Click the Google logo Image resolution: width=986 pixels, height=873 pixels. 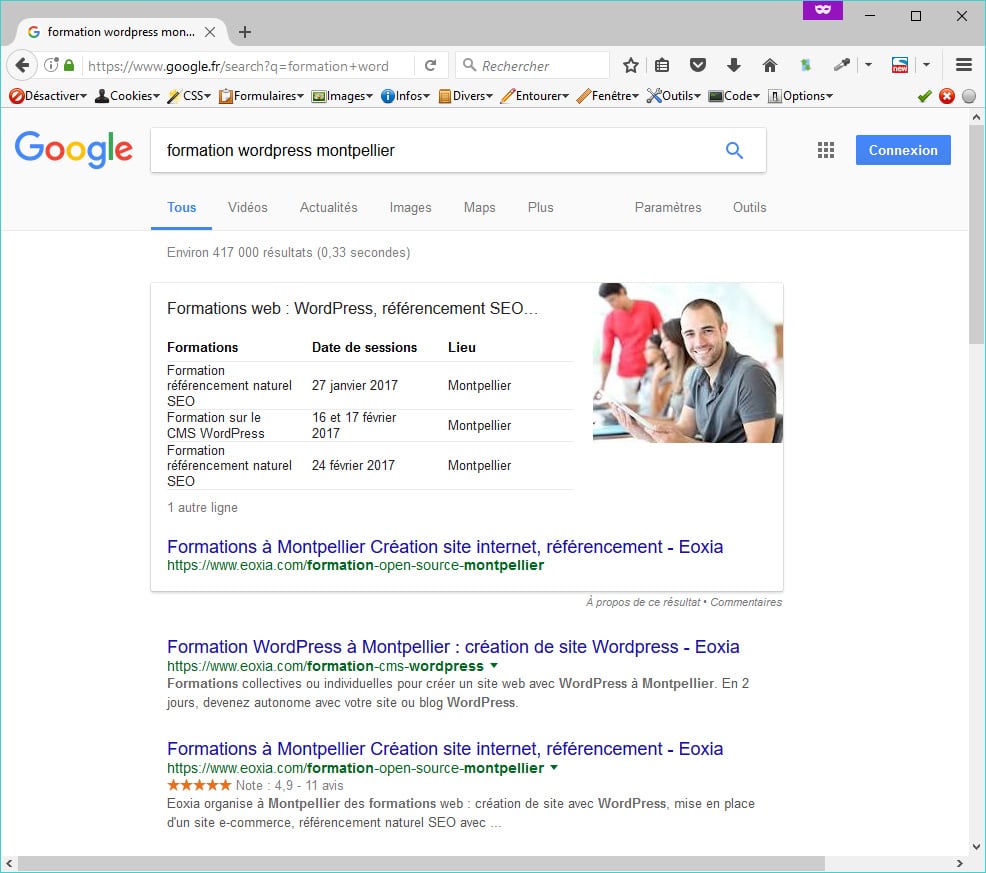tap(74, 150)
